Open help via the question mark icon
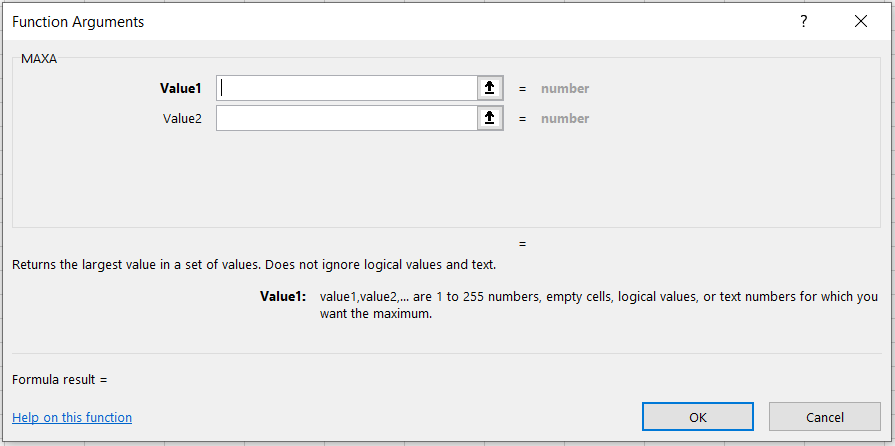The width and height of the screenshot is (895, 446). (803, 21)
